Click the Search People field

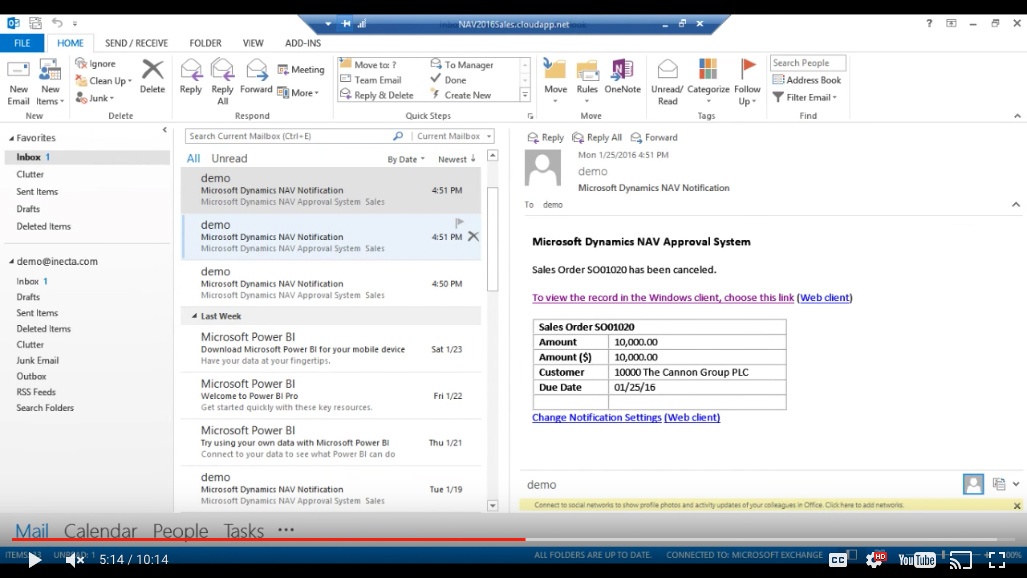pyautogui.click(x=808, y=63)
